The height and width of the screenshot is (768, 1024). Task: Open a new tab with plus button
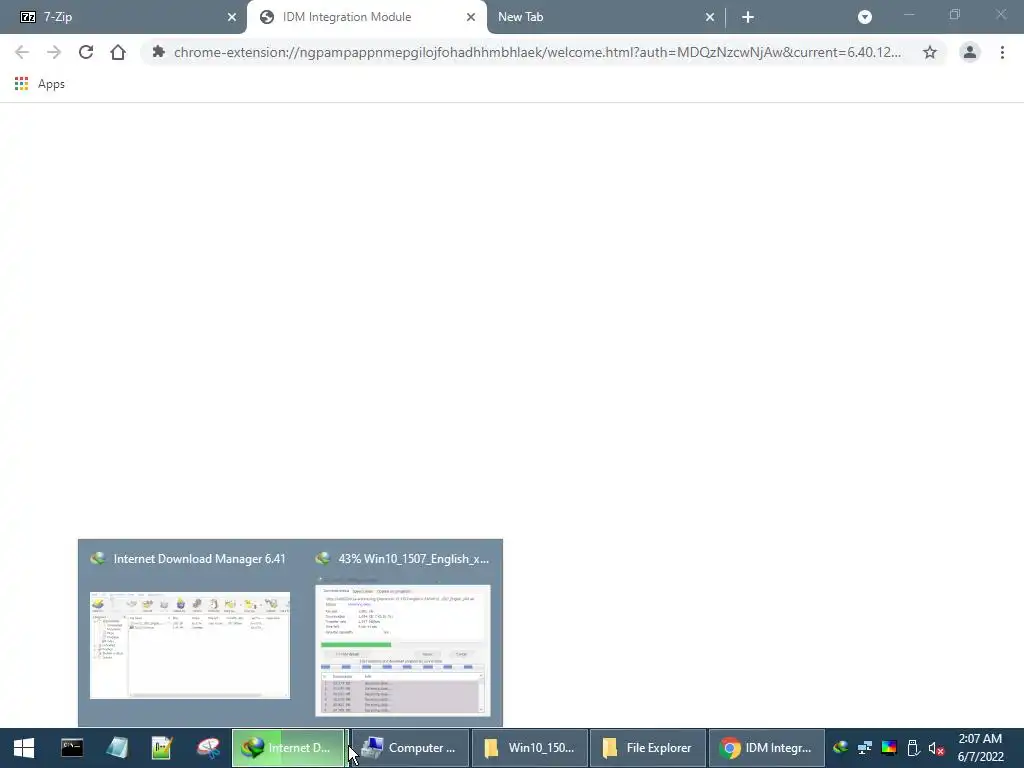(x=748, y=18)
